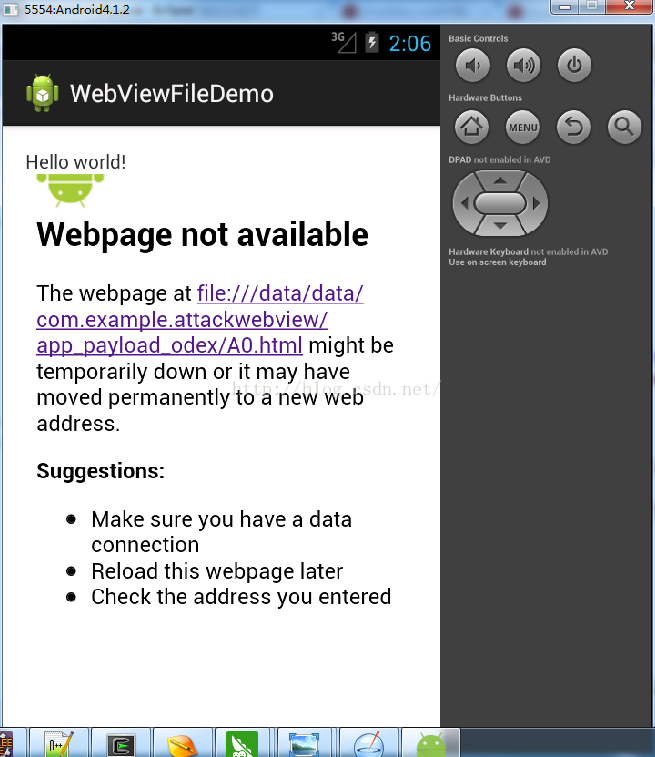The image size is (655, 757).
Task: Open the green bean app in taskbar
Action: click(x=242, y=744)
